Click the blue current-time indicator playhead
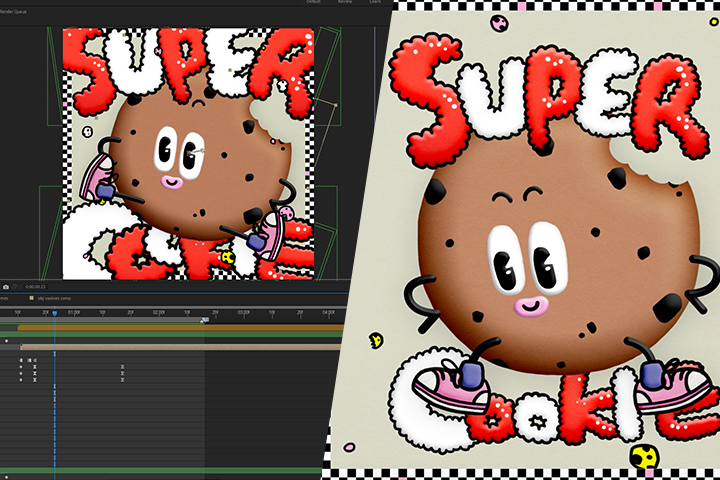The image size is (720, 480). point(55,313)
